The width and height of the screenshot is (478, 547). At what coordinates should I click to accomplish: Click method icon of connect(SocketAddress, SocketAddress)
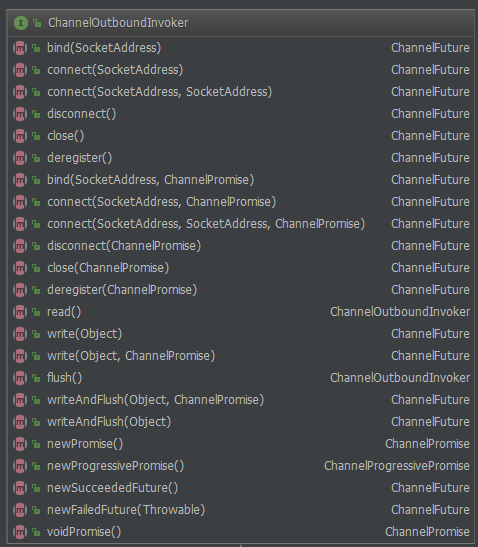(20, 92)
